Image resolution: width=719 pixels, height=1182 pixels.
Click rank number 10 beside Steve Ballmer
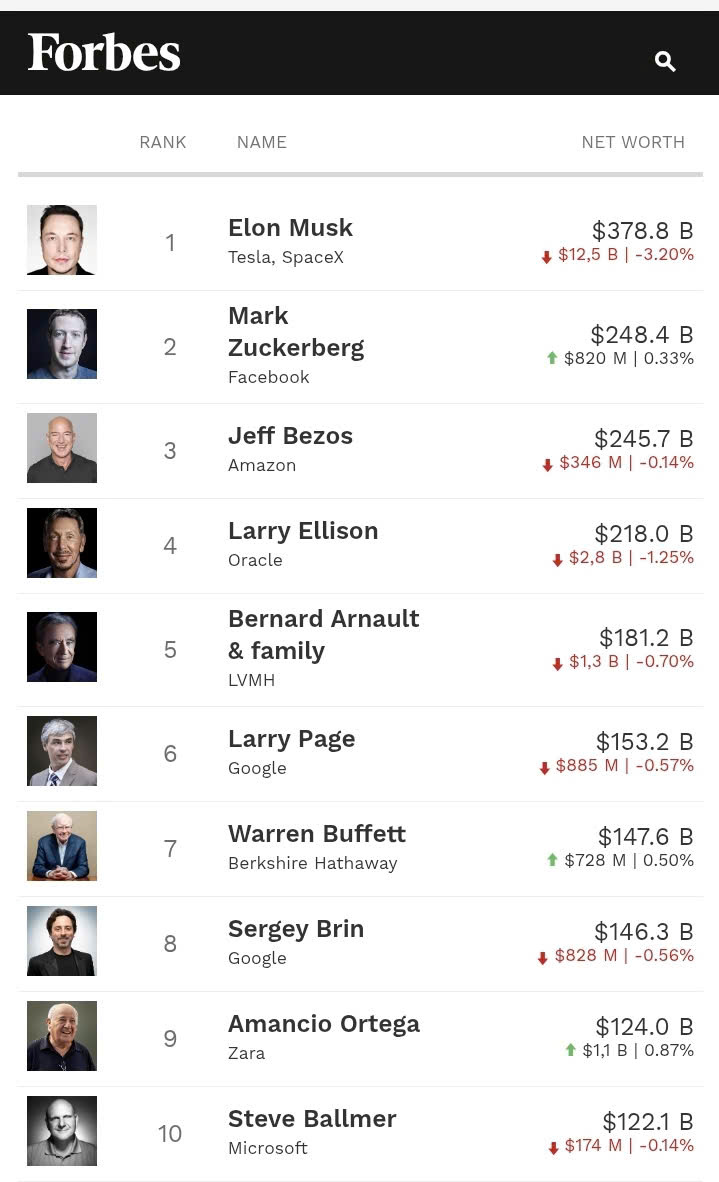point(170,1133)
